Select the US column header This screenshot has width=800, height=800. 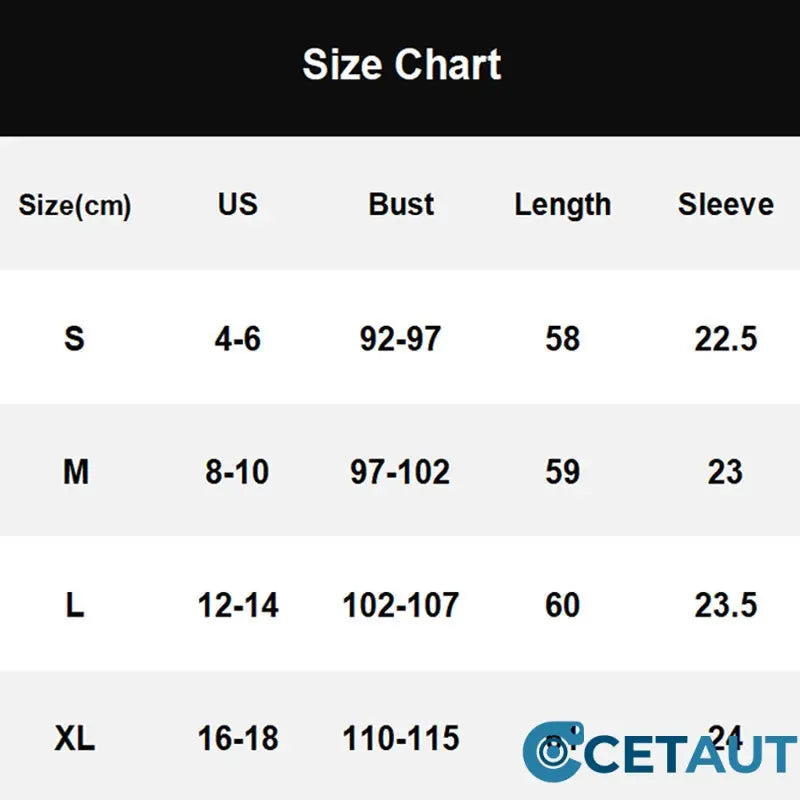[238, 204]
